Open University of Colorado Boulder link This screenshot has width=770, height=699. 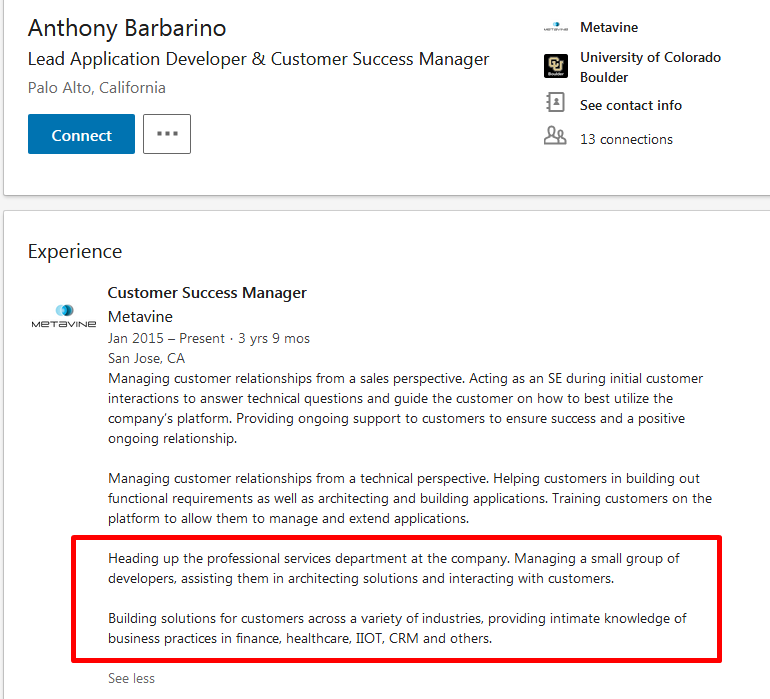point(650,67)
